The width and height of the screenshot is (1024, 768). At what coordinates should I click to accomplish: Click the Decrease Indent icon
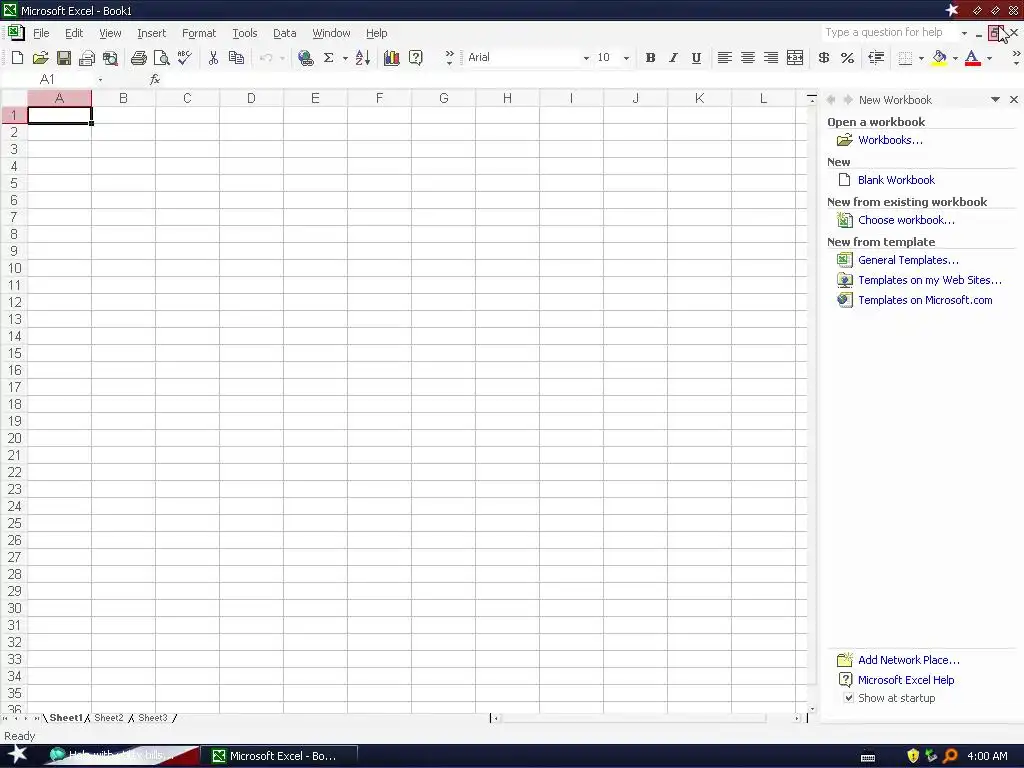pos(876,58)
